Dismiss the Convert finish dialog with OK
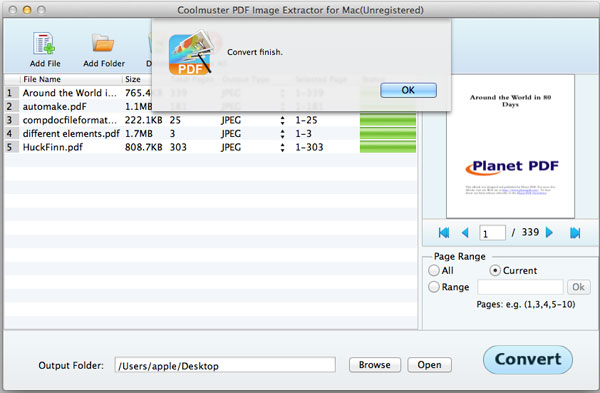 coord(408,90)
